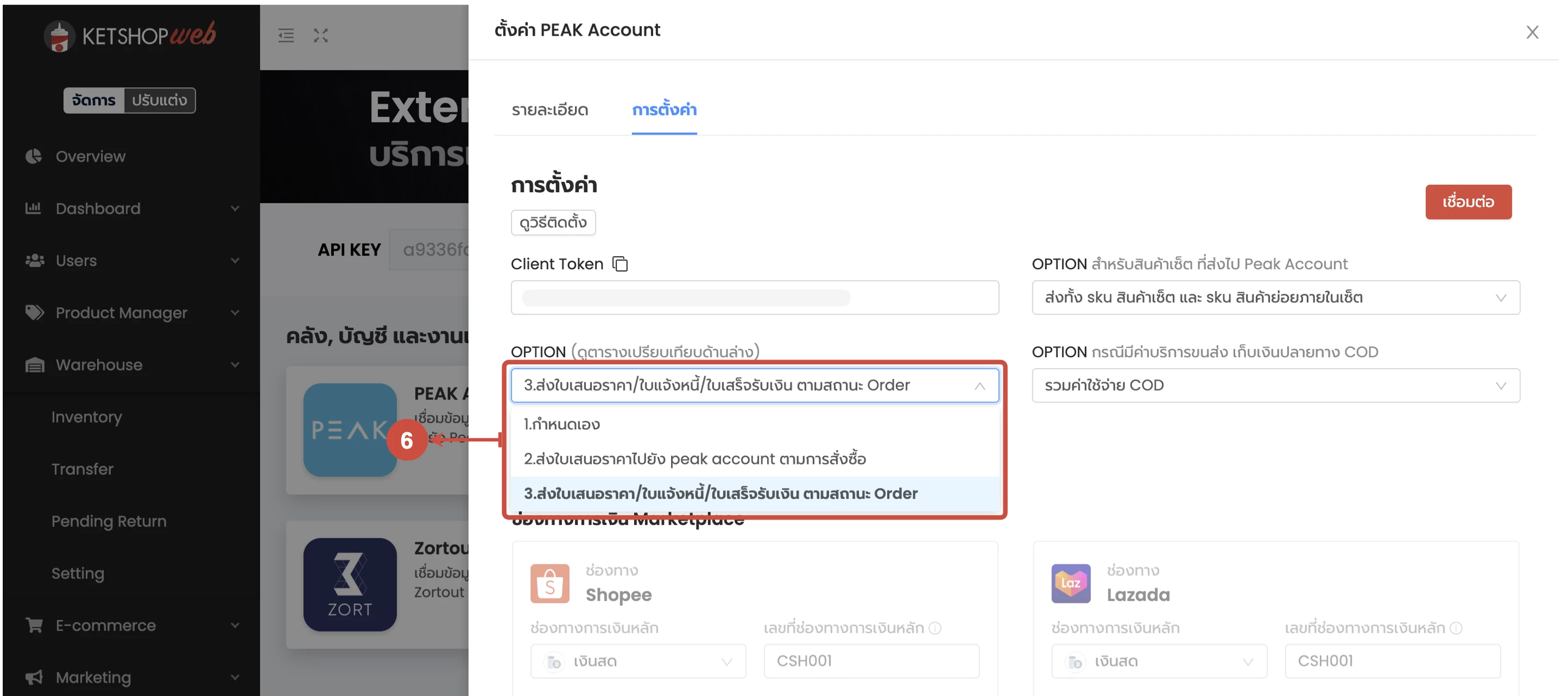Viewport: 1568px width, 696px height.
Task: Copy Client Token using the copy icon
Action: [620, 264]
